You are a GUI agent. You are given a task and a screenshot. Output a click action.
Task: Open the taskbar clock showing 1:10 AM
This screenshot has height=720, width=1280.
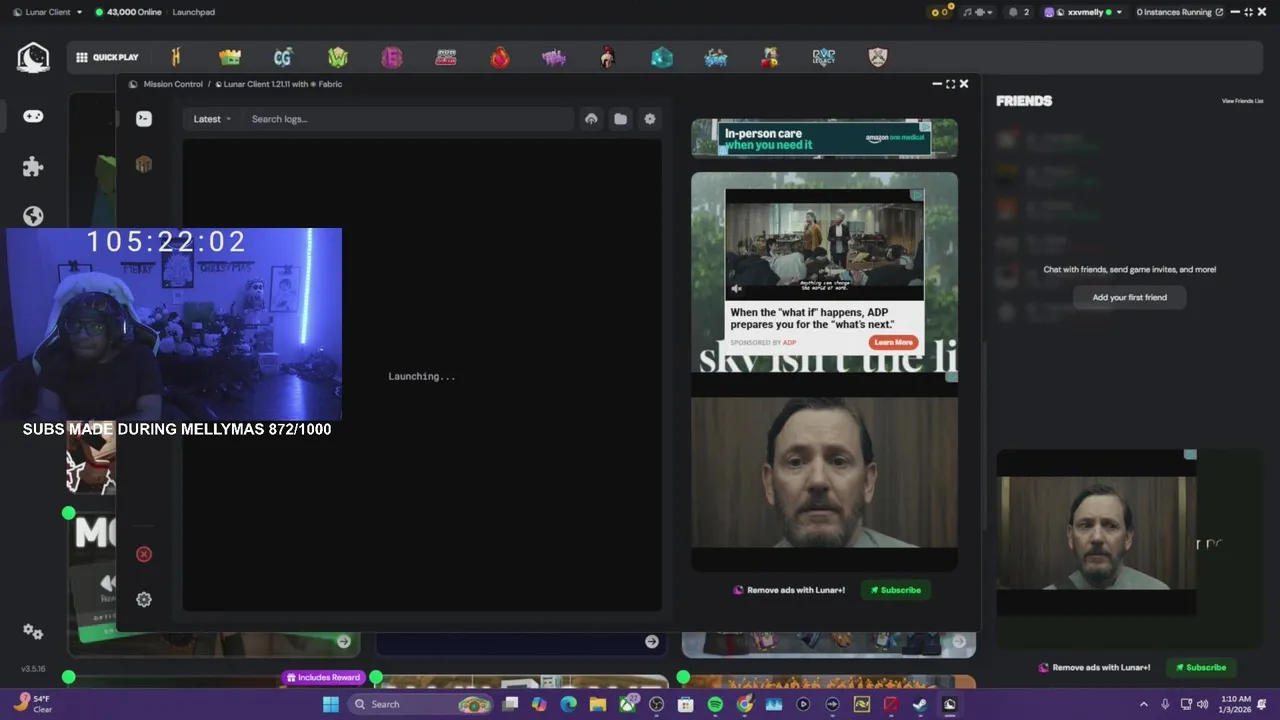(1237, 704)
